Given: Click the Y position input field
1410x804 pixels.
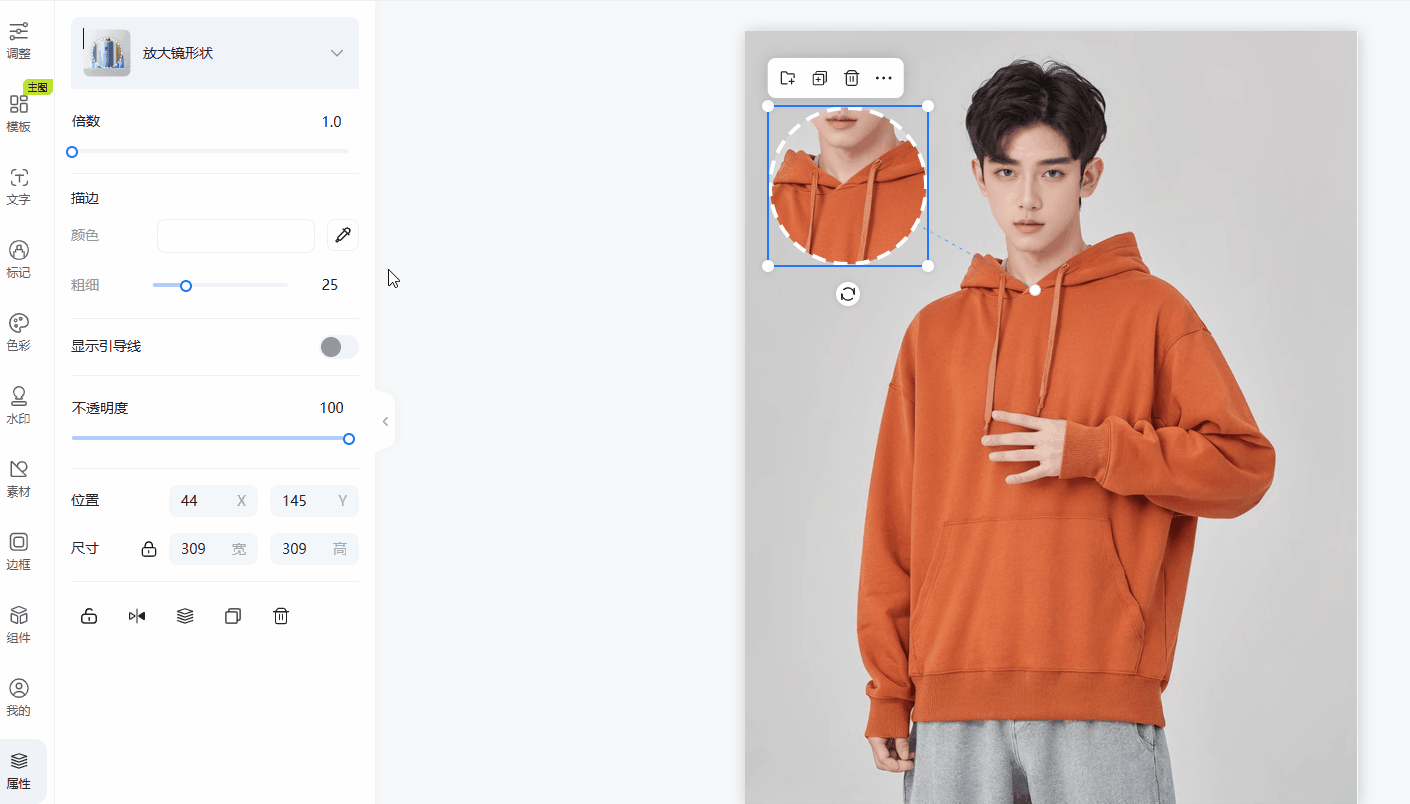Looking at the screenshot, I should click(314, 501).
